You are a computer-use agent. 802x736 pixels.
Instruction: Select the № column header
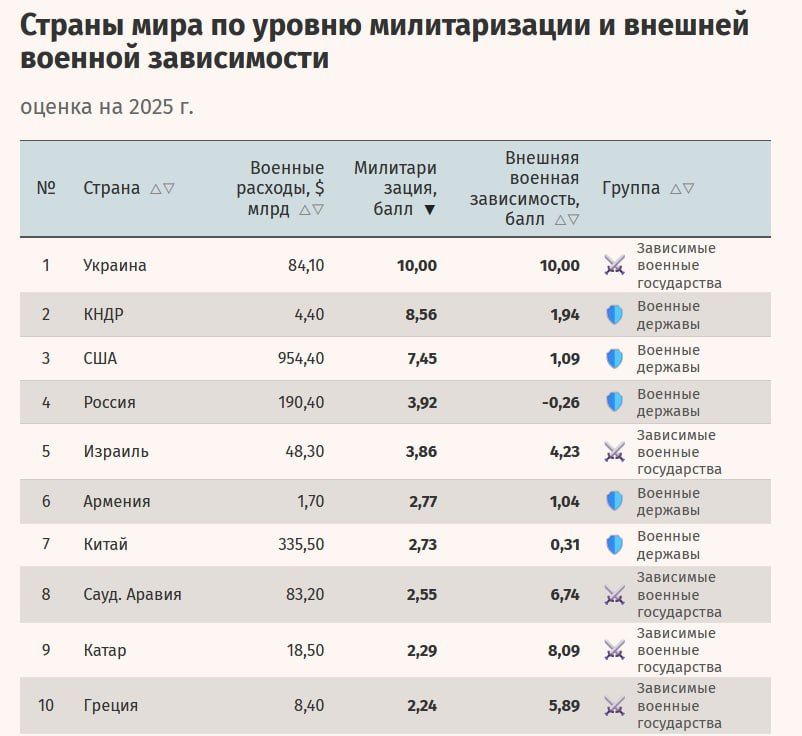(46, 188)
